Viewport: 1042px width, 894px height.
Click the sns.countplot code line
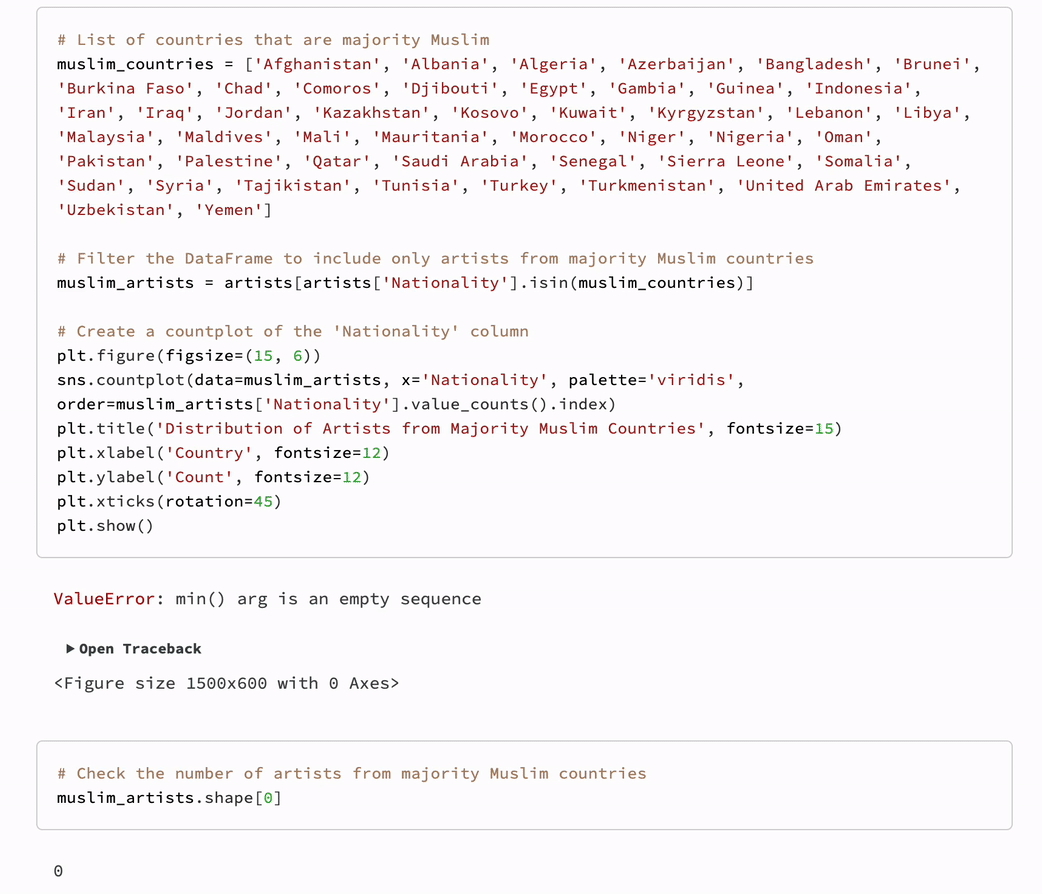point(400,380)
